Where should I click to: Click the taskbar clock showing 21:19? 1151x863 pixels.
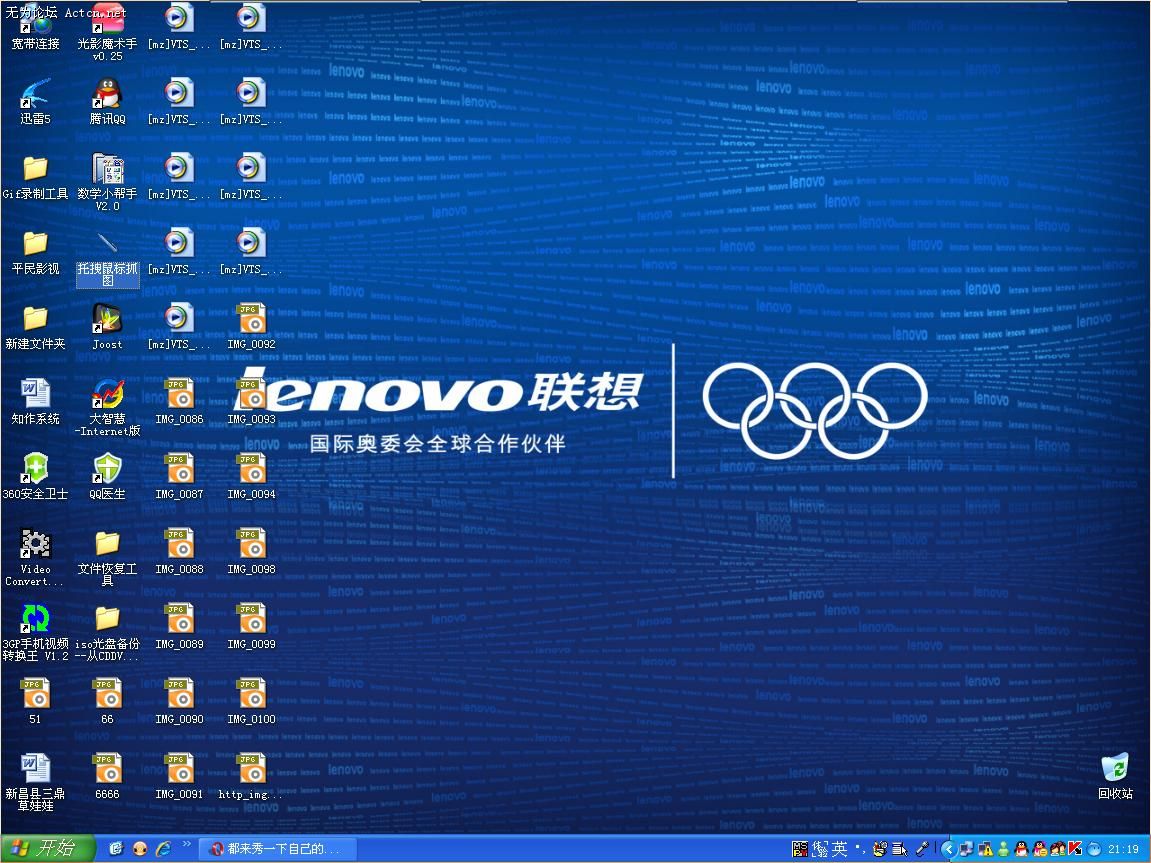click(x=1124, y=849)
